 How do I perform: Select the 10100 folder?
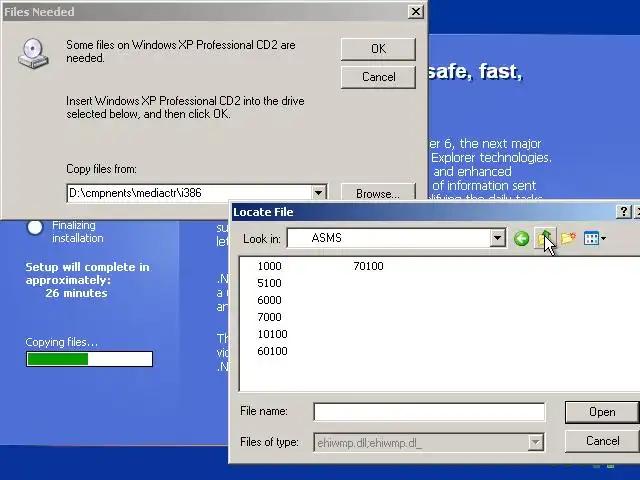tap(272, 334)
